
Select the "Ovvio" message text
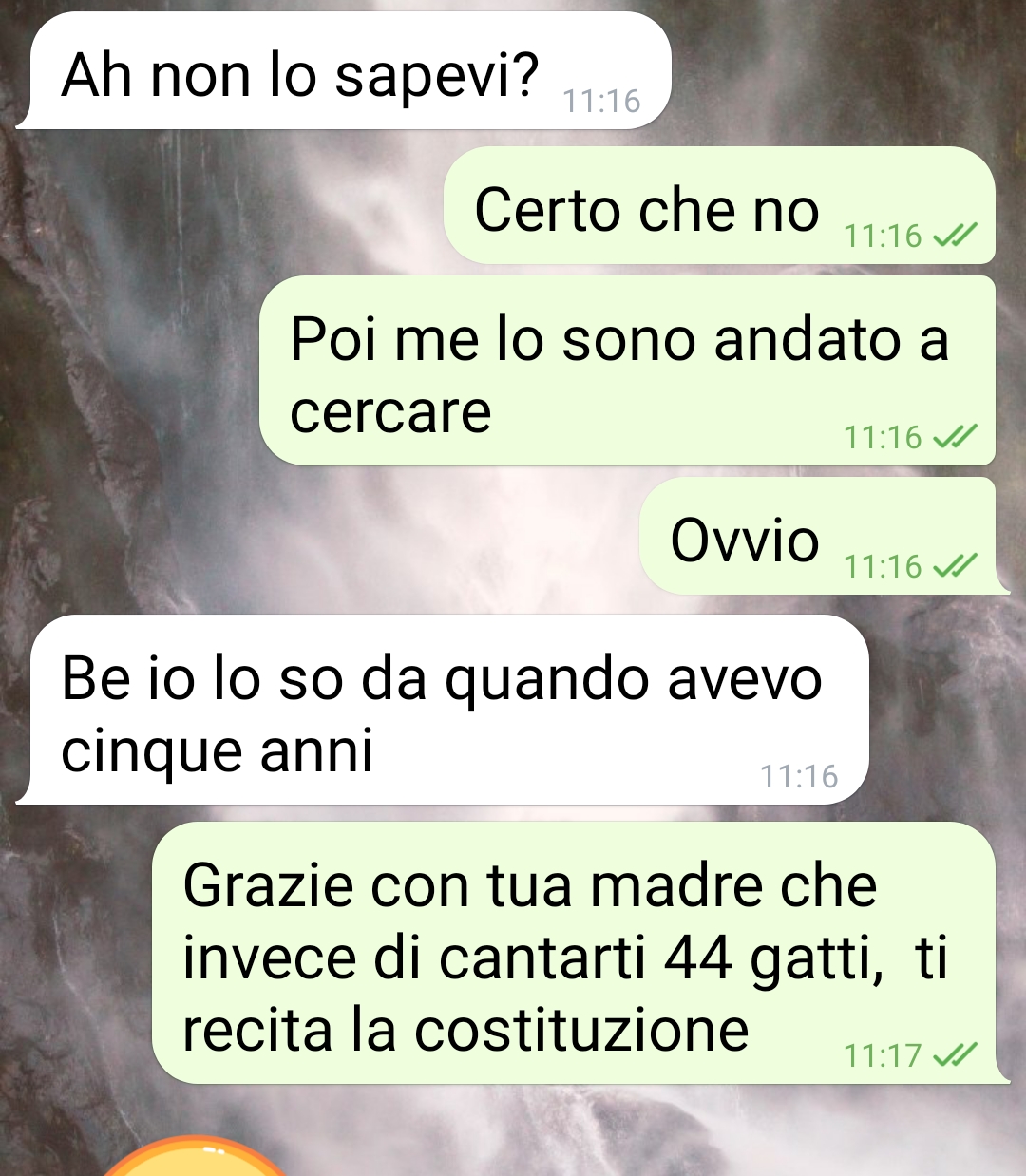coord(745,541)
